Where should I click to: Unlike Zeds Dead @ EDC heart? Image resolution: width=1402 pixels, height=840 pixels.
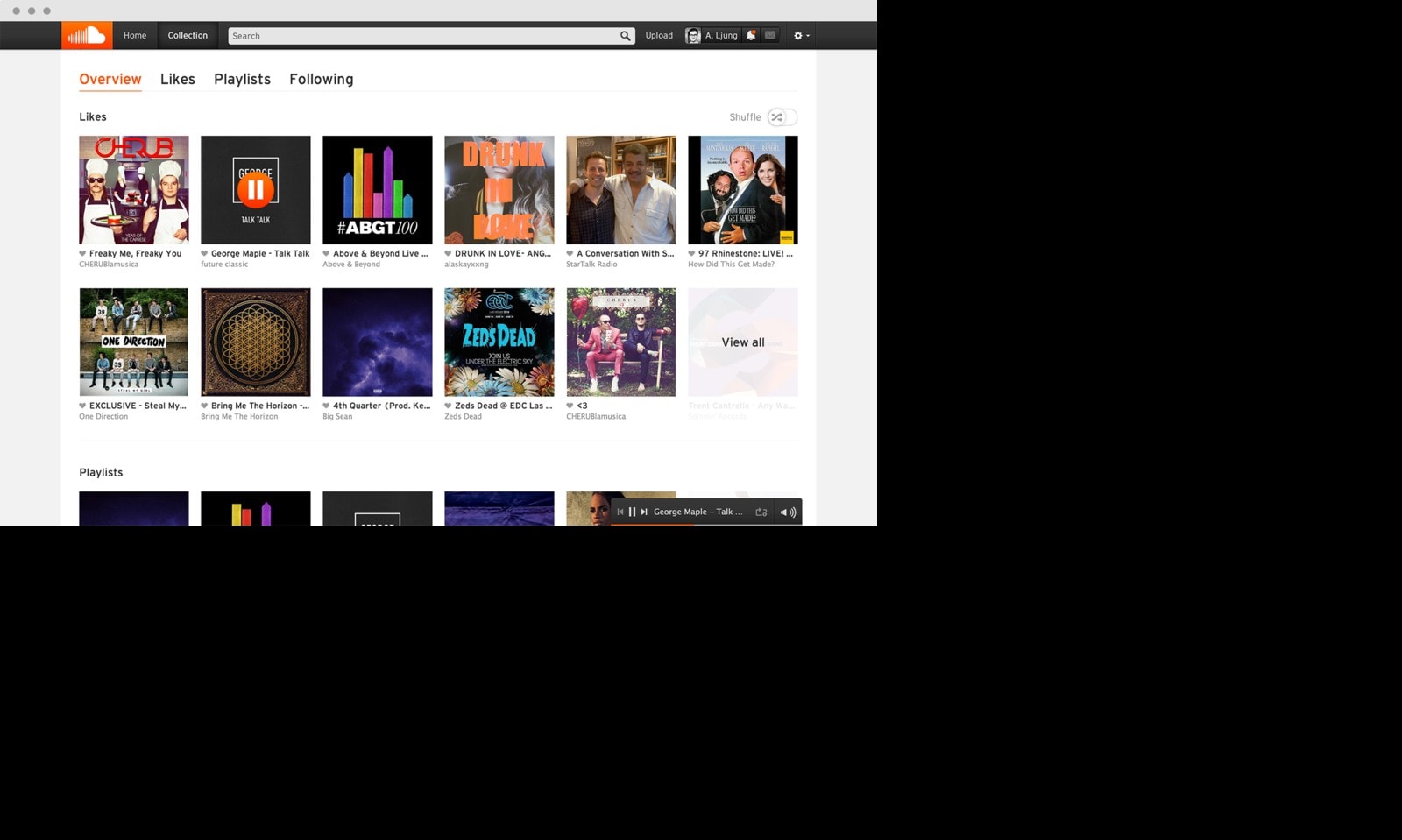point(448,406)
